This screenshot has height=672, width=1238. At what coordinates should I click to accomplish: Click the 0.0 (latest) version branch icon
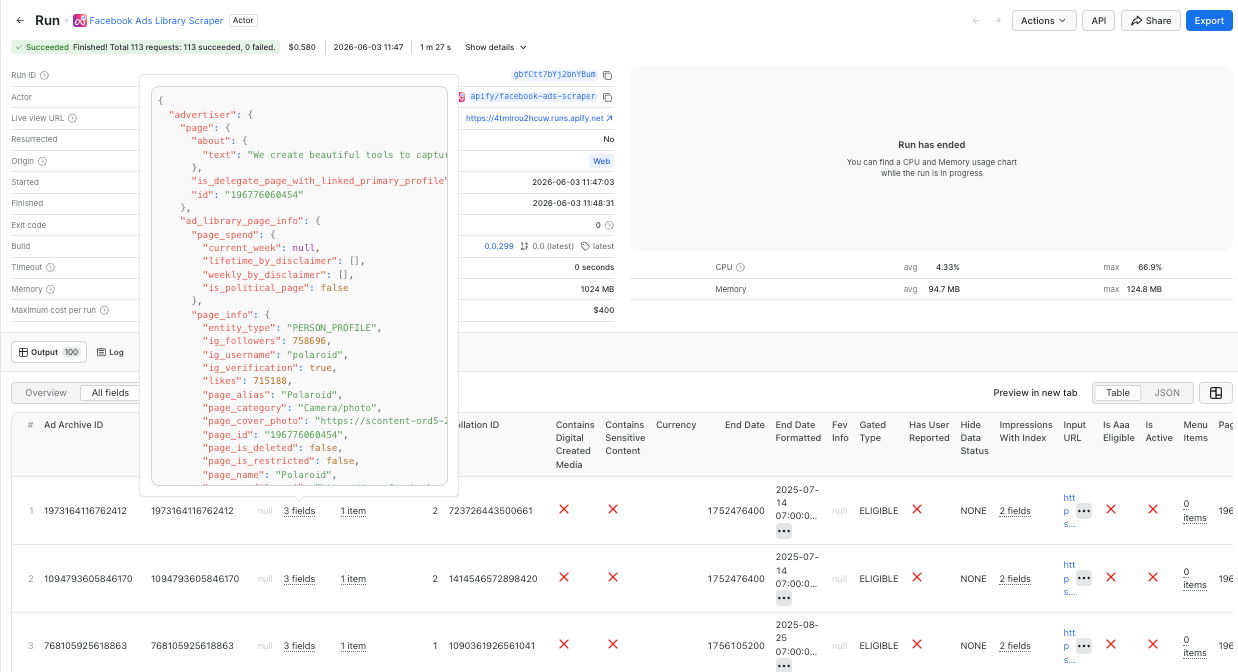pyautogui.click(x=525, y=246)
